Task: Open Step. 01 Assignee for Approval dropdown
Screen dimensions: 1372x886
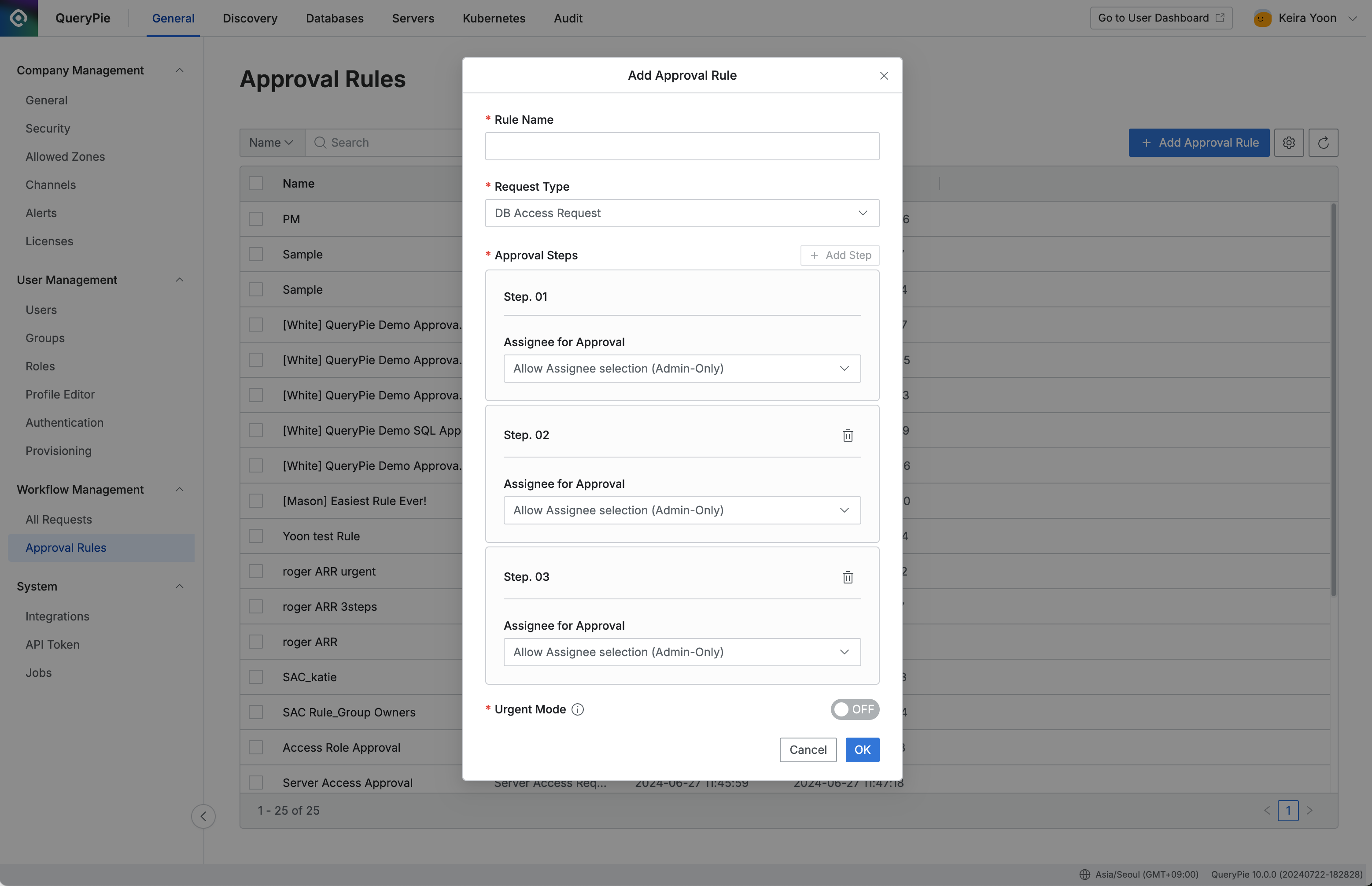Action: (682, 368)
